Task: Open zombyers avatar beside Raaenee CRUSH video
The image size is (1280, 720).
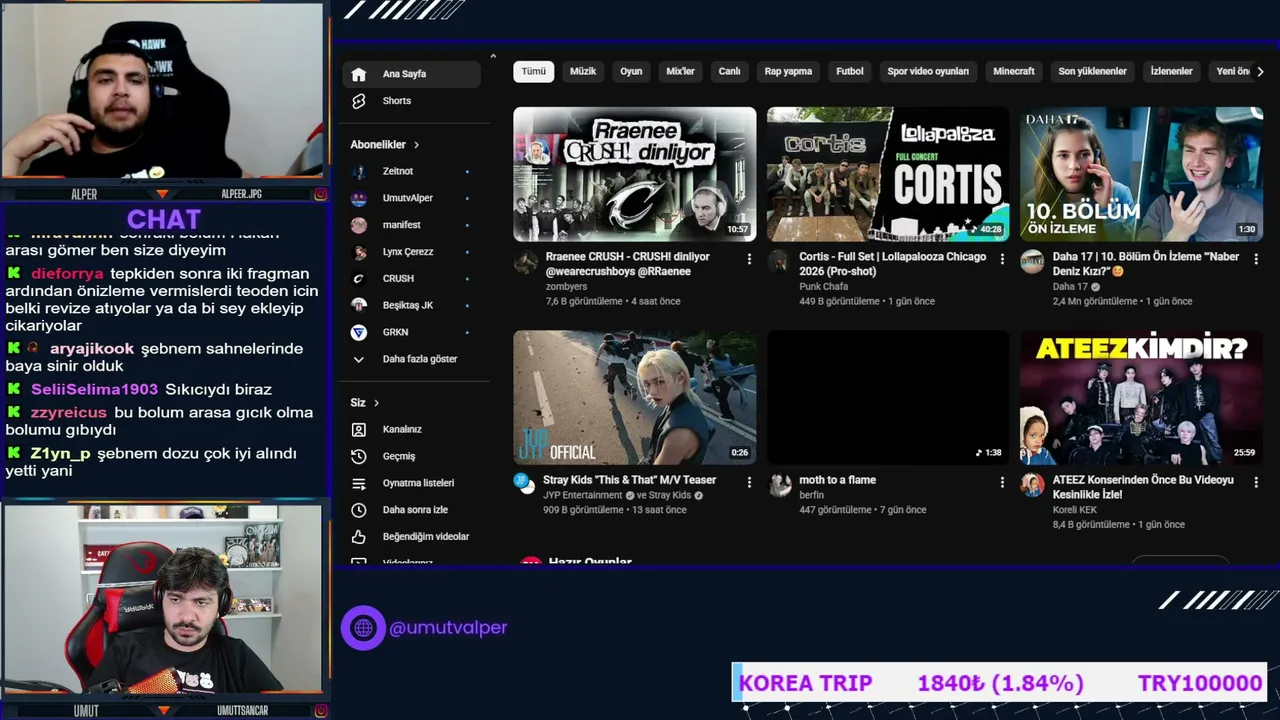Action: [x=526, y=262]
